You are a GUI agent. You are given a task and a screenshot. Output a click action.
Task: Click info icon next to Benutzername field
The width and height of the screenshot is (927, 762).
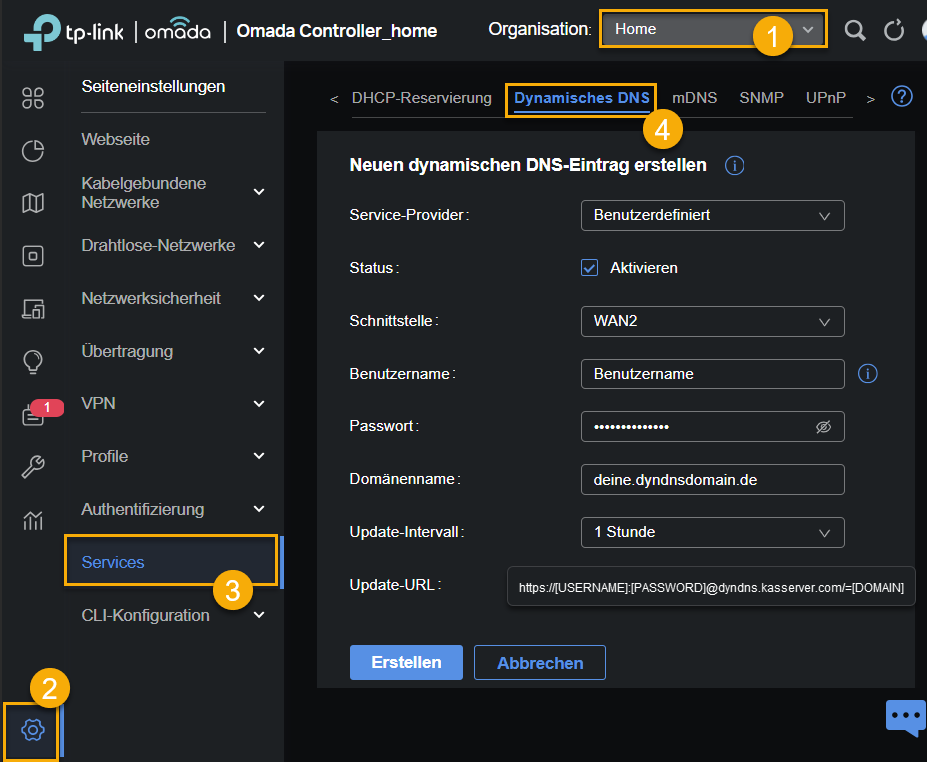click(867, 374)
